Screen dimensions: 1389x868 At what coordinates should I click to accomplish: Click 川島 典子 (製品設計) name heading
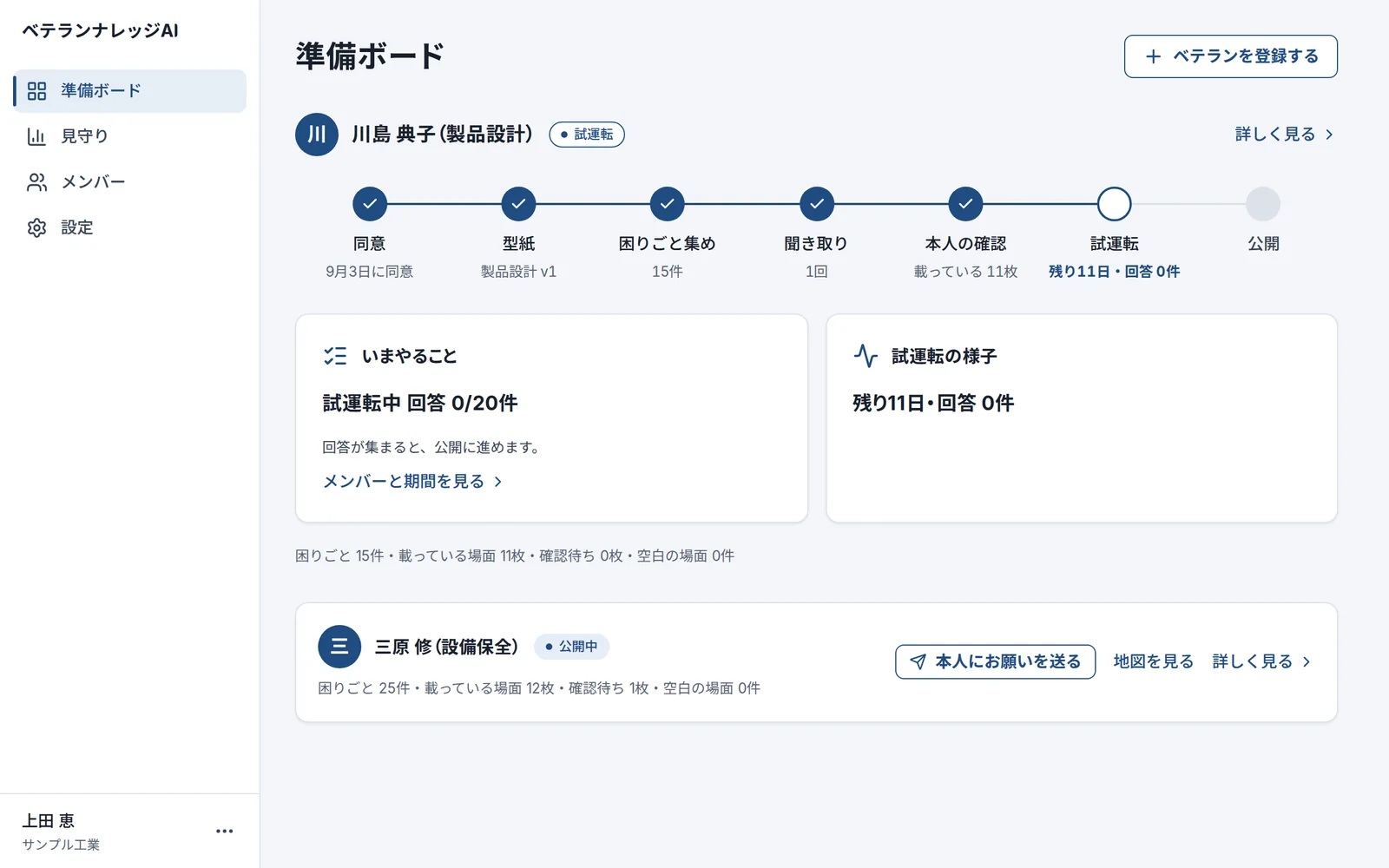tap(442, 135)
